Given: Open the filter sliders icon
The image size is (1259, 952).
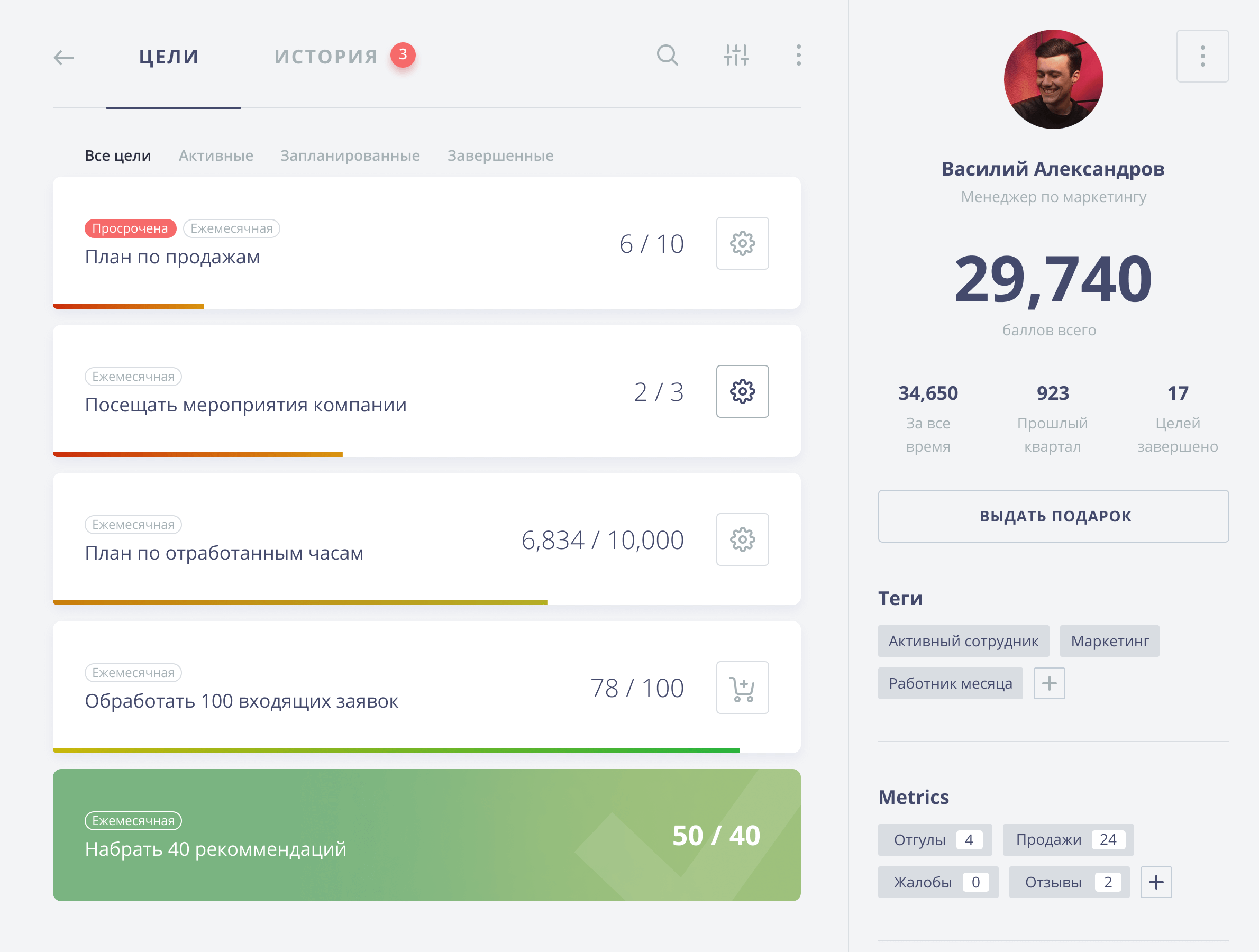Looking at the screenshot, I should [x=736, y=55].
